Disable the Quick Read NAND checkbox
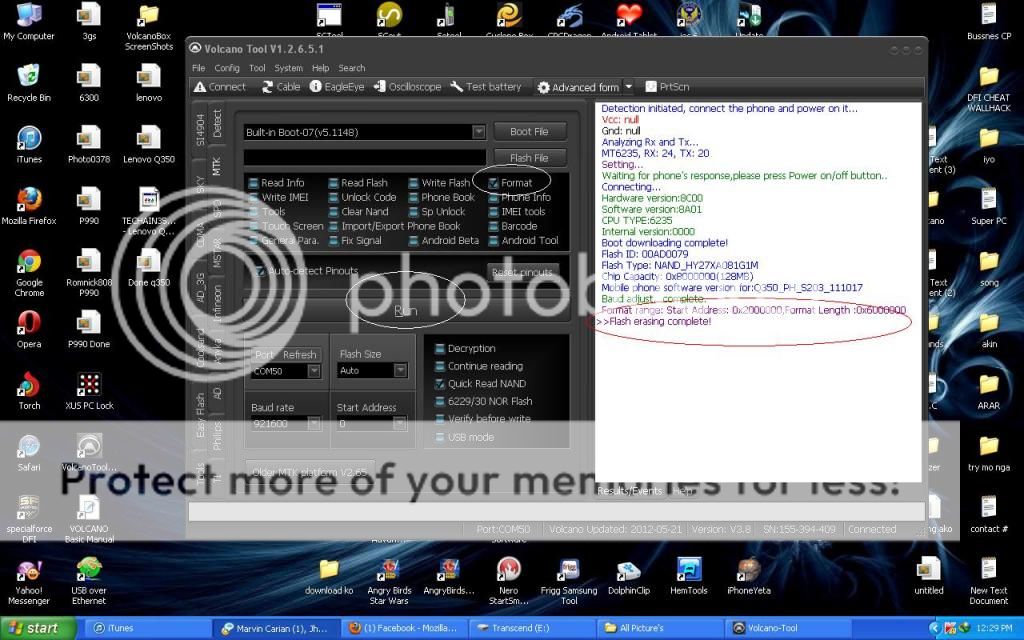1024x640 pixels. tap(440, 384)
